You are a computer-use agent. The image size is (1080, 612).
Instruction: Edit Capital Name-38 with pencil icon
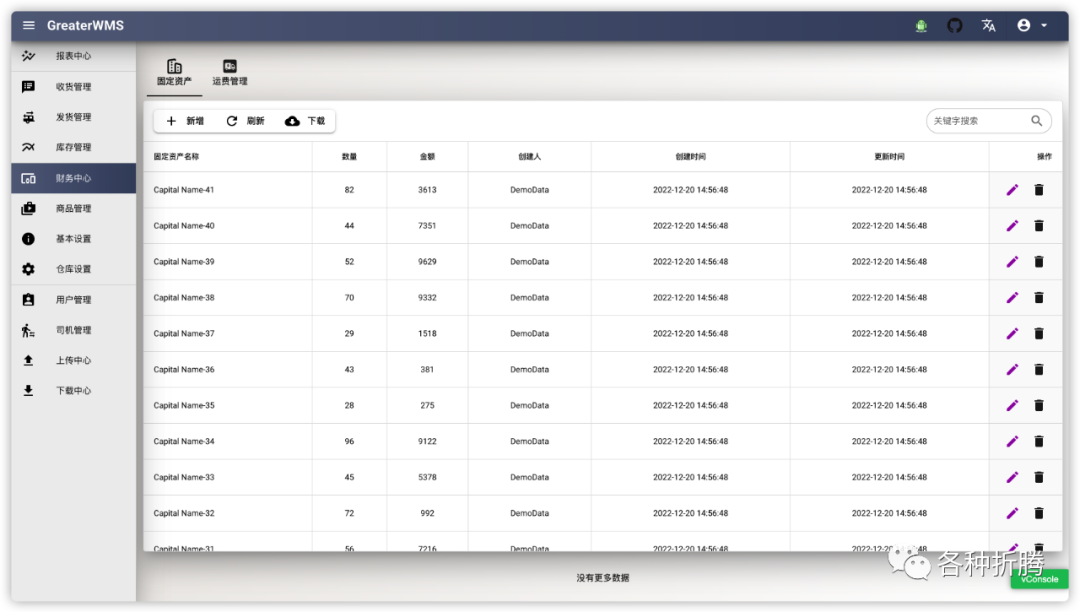pos(1012,297)
